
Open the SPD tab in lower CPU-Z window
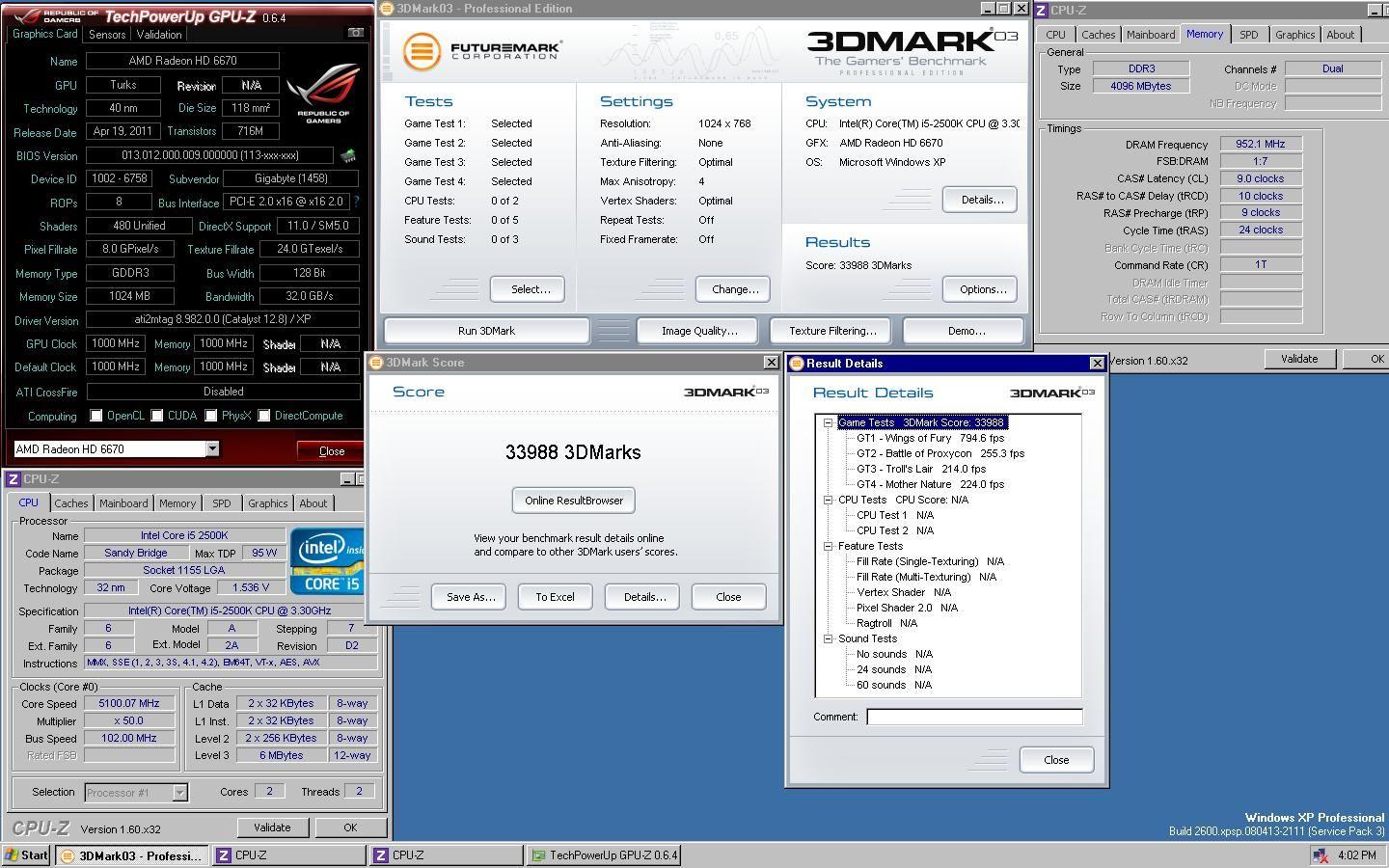coord(222,503)
